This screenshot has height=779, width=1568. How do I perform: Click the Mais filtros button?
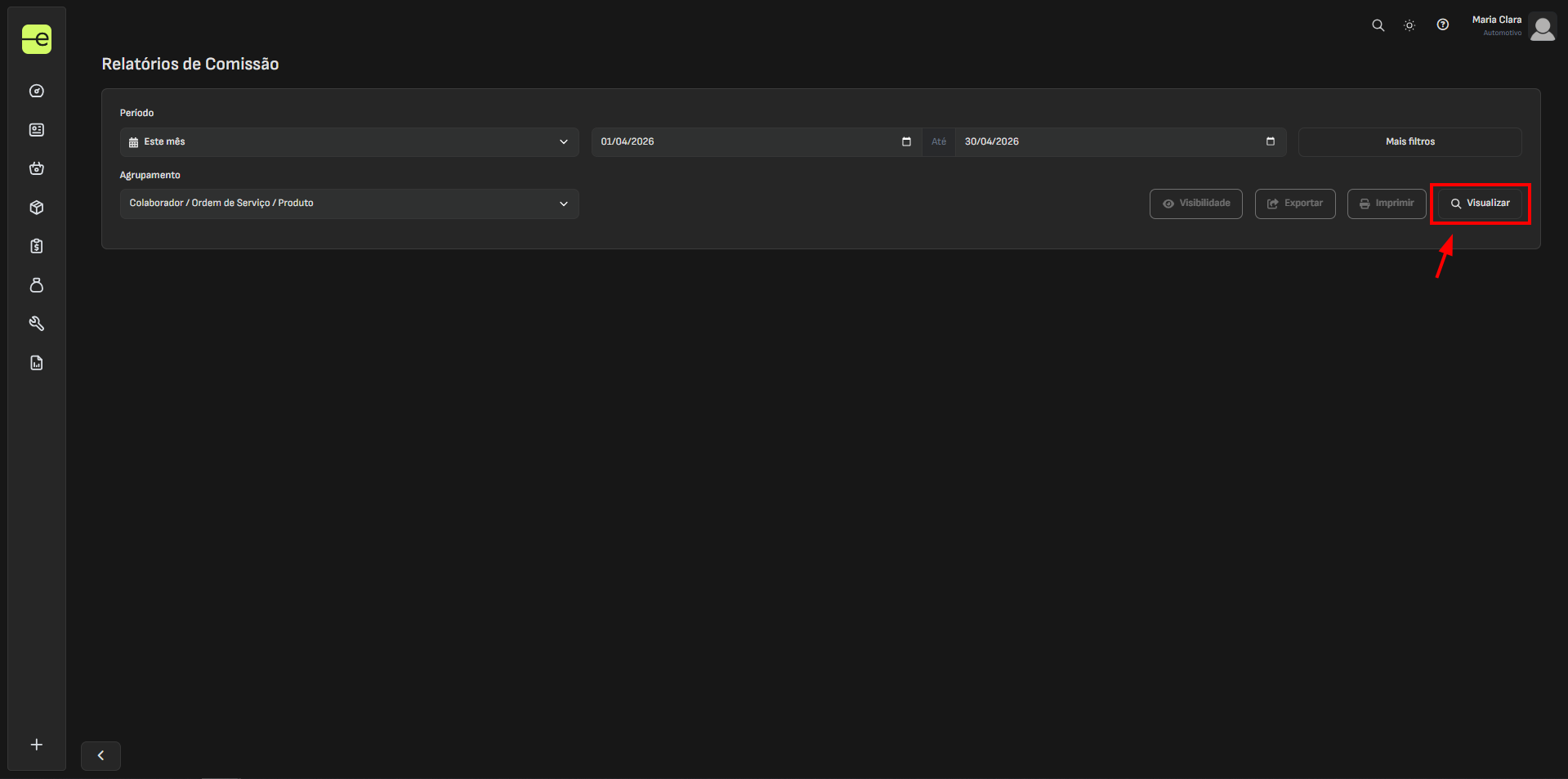(1409, 142)
